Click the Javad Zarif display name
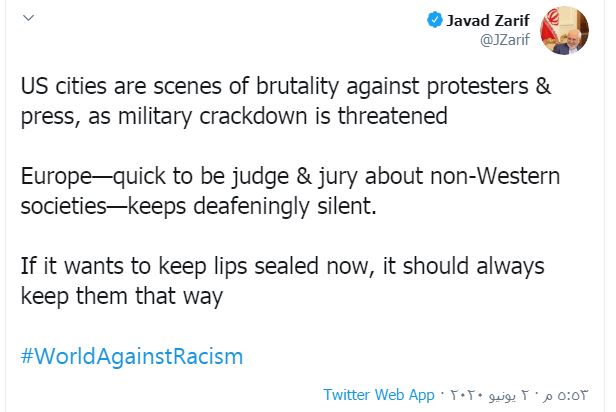The height and width of the screenshot is (412, 616). pos(488,20)
